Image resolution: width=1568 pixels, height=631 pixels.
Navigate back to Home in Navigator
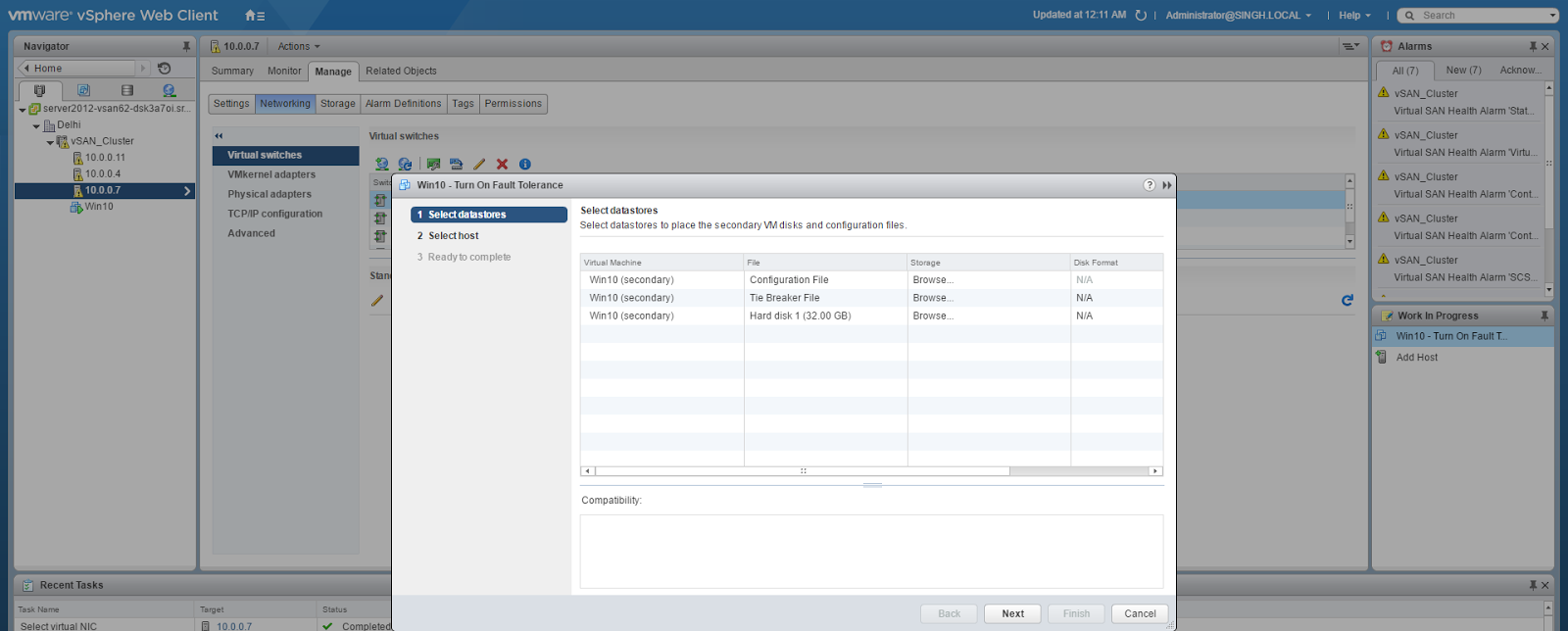point(78,69)
